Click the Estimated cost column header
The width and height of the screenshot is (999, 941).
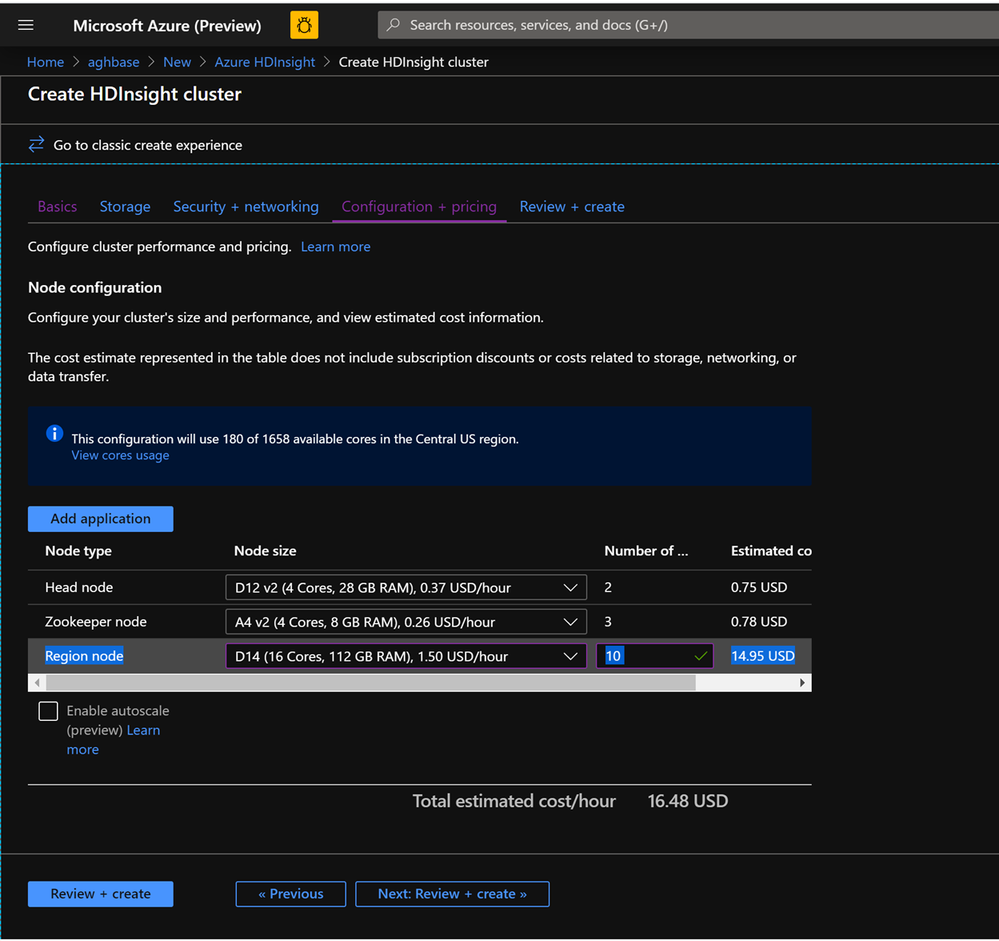tap(771, 551)
